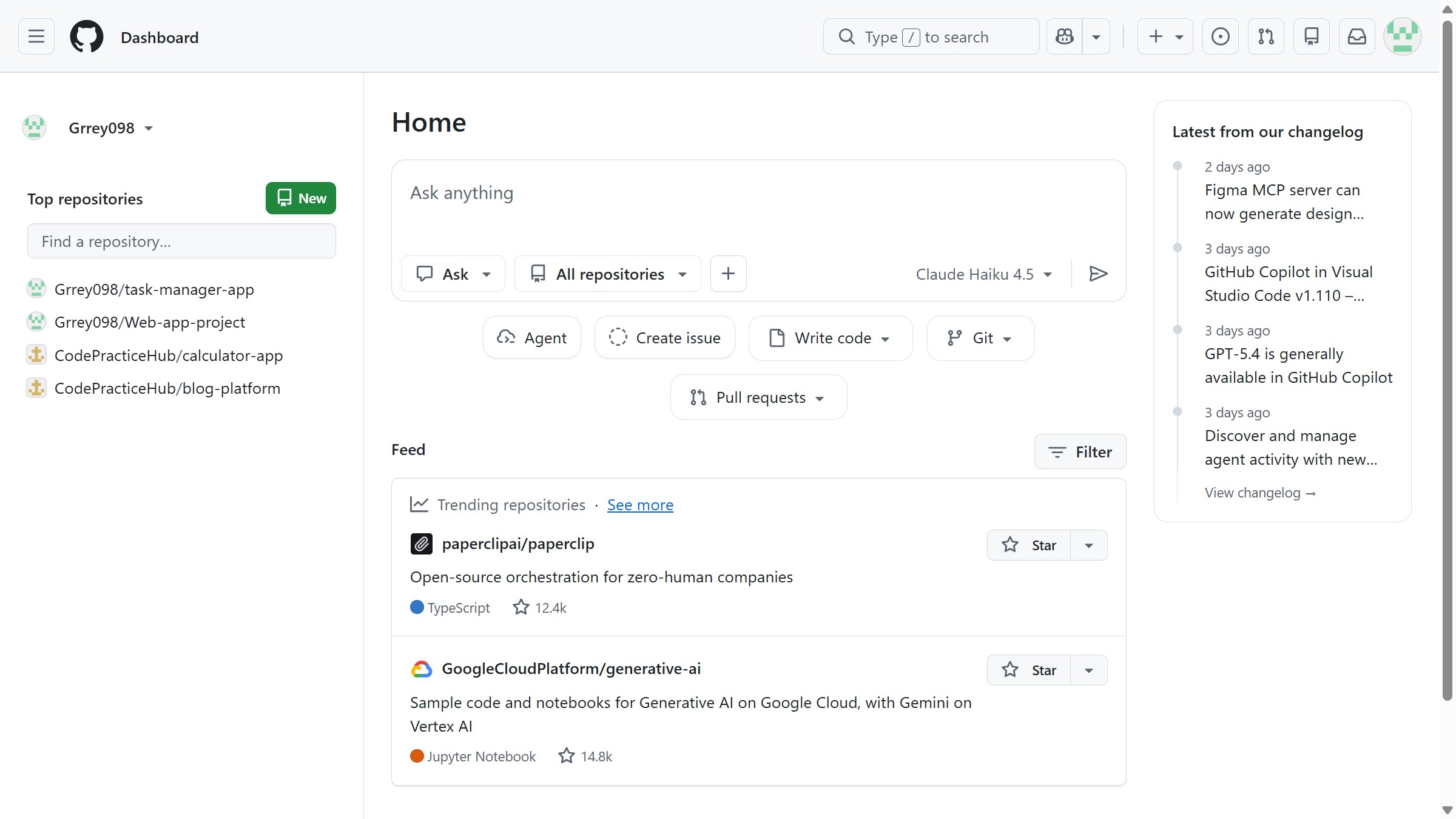Star the paperclipai/paperclip repository

tap(1029, 545)
